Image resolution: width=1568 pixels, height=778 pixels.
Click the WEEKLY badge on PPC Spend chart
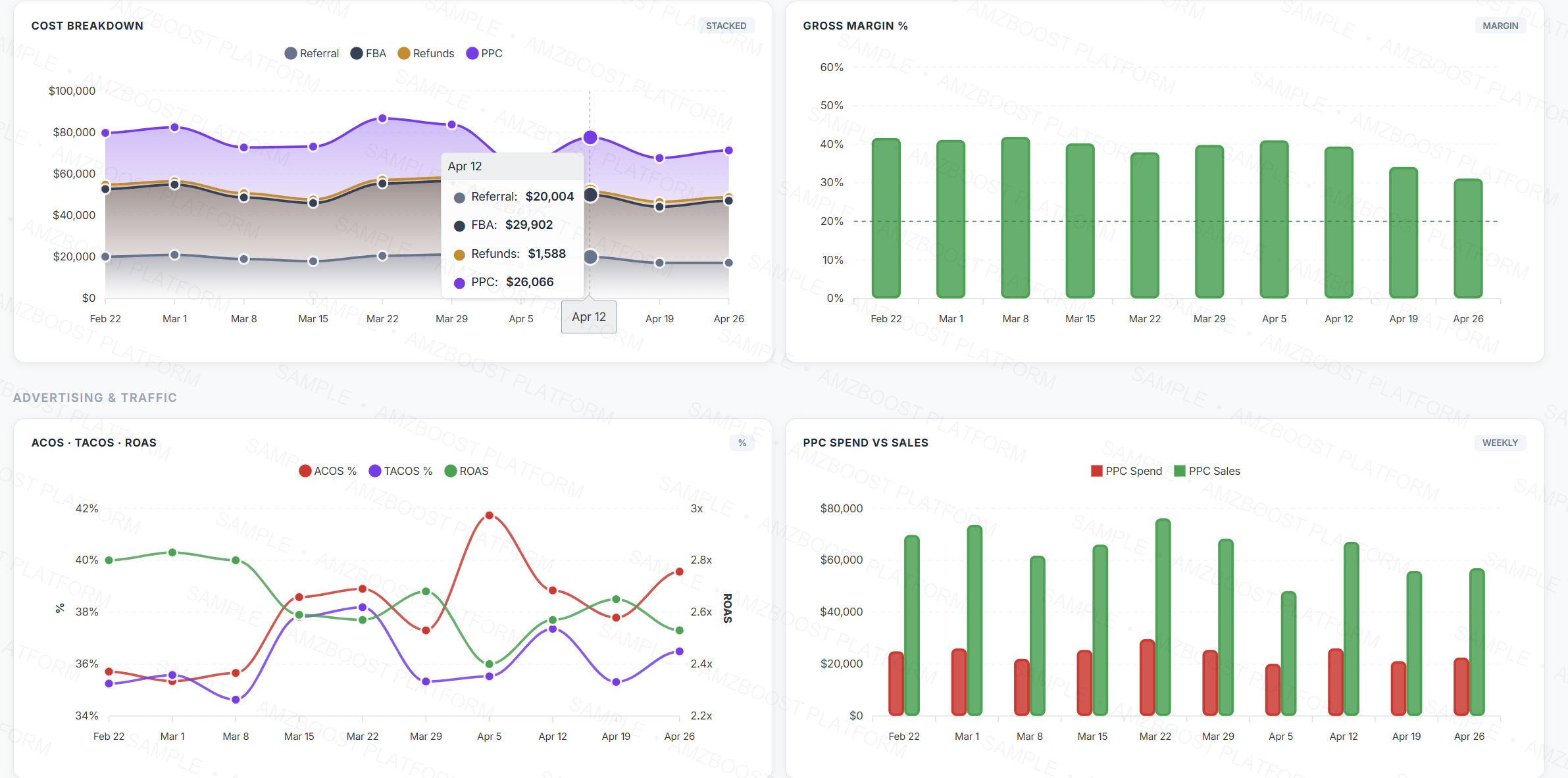pos(1500,443)
